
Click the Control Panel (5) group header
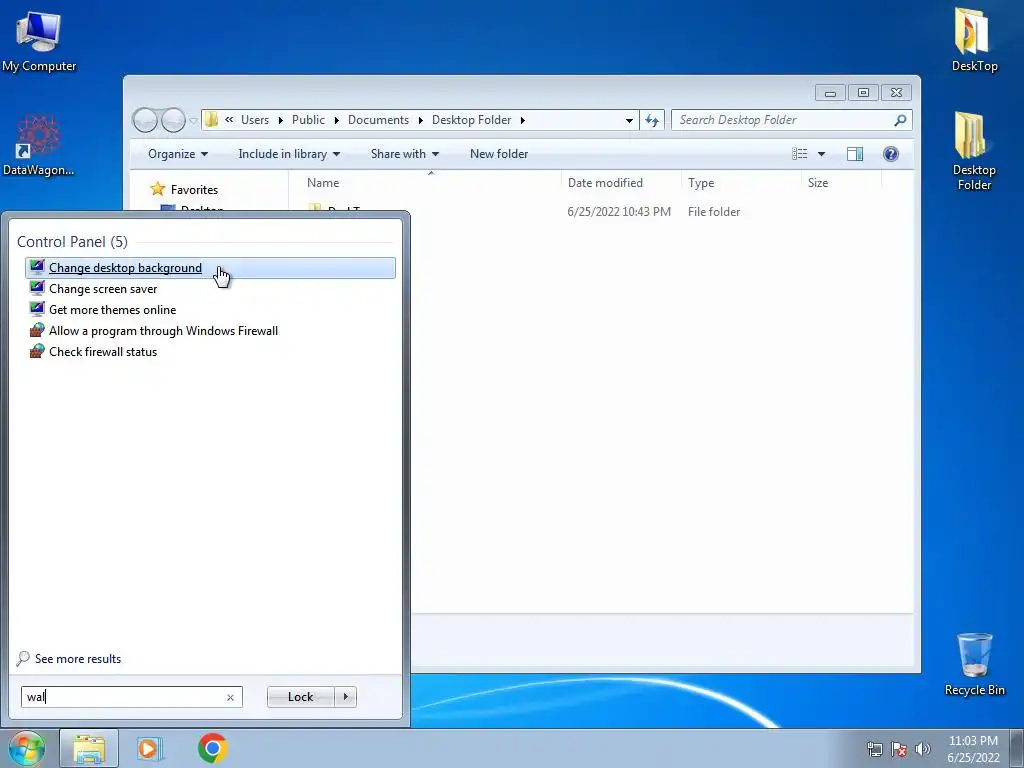click(72, 242)
